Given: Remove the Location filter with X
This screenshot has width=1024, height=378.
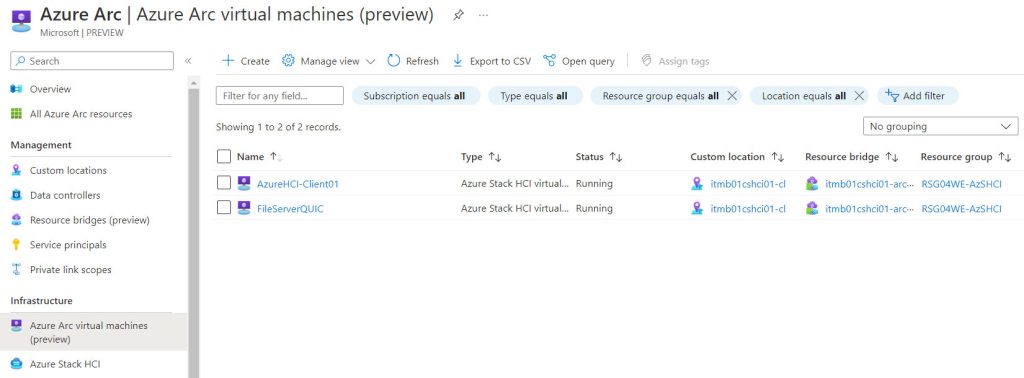Looking at the screenshot, I should click(859, 96).
